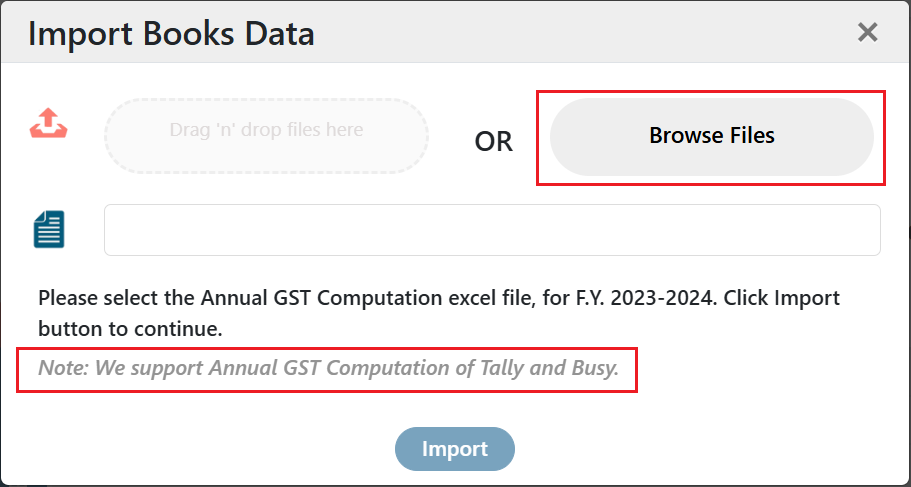The width and height of the screenshot is (911, 487).
Task: Start the import via the blue Import button
Action: point(455,449)
